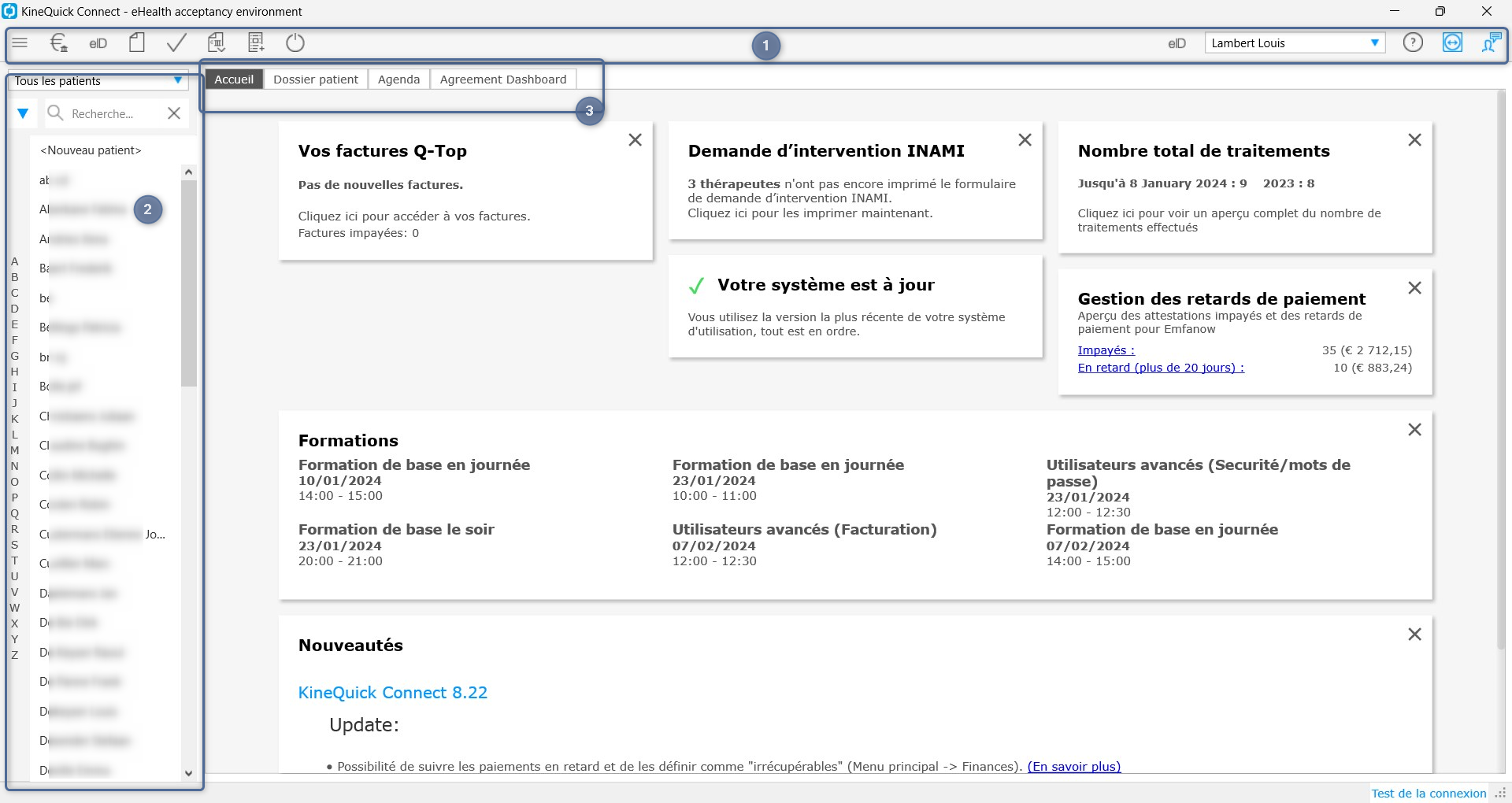The image size is (1512, 803).
Task: Click text to view complete treatment overview
Action: coord(1229,220)
